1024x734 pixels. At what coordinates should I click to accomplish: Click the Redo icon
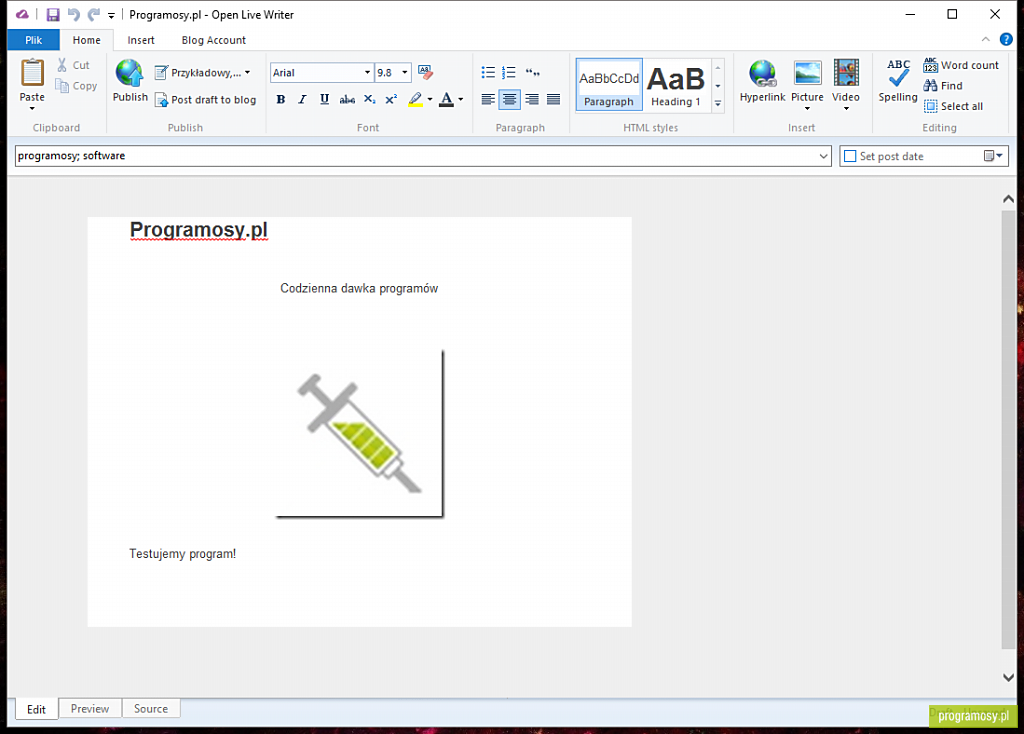(94, 14)
